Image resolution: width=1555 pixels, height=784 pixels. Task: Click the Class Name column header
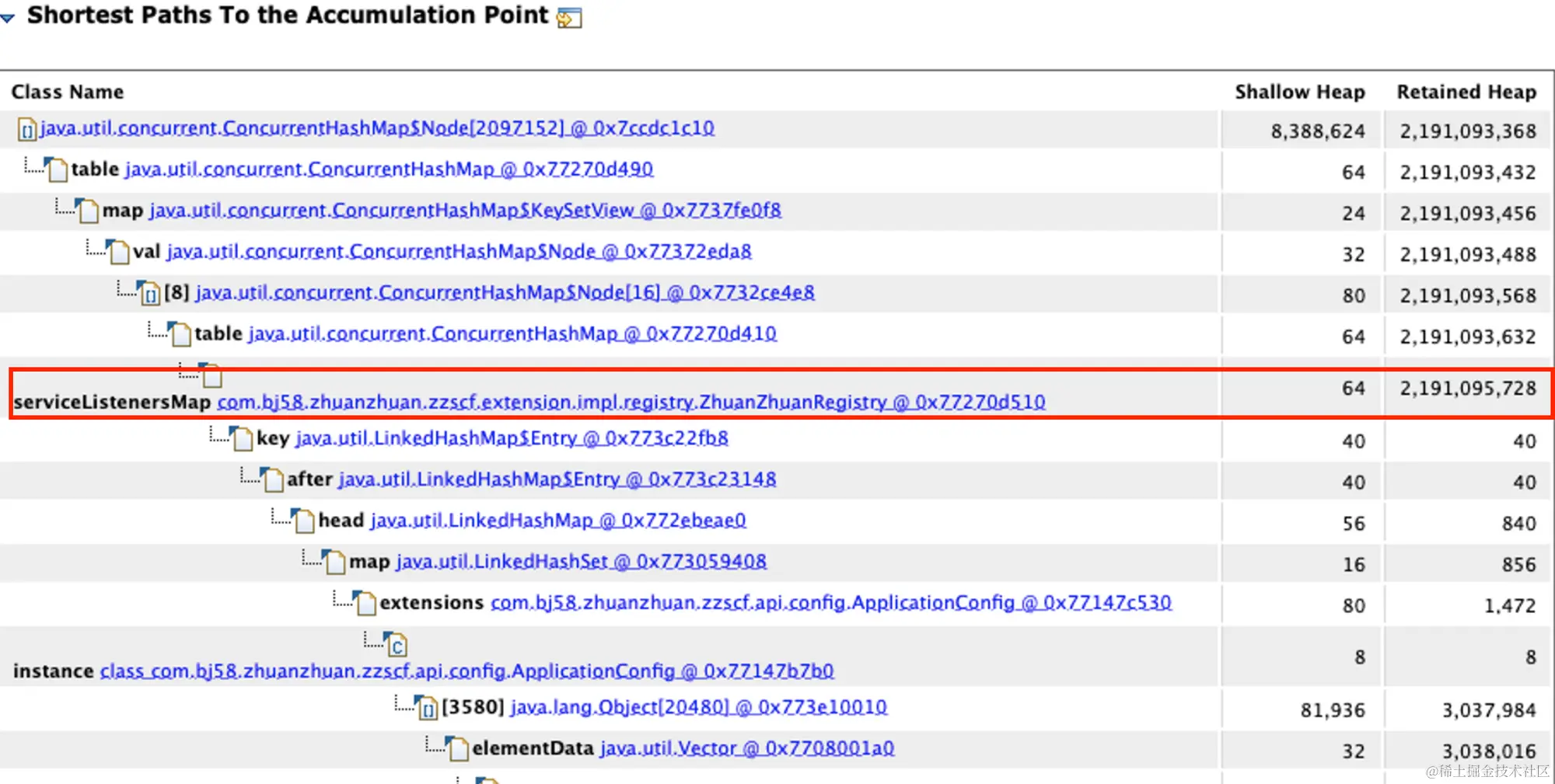(67, 92)
